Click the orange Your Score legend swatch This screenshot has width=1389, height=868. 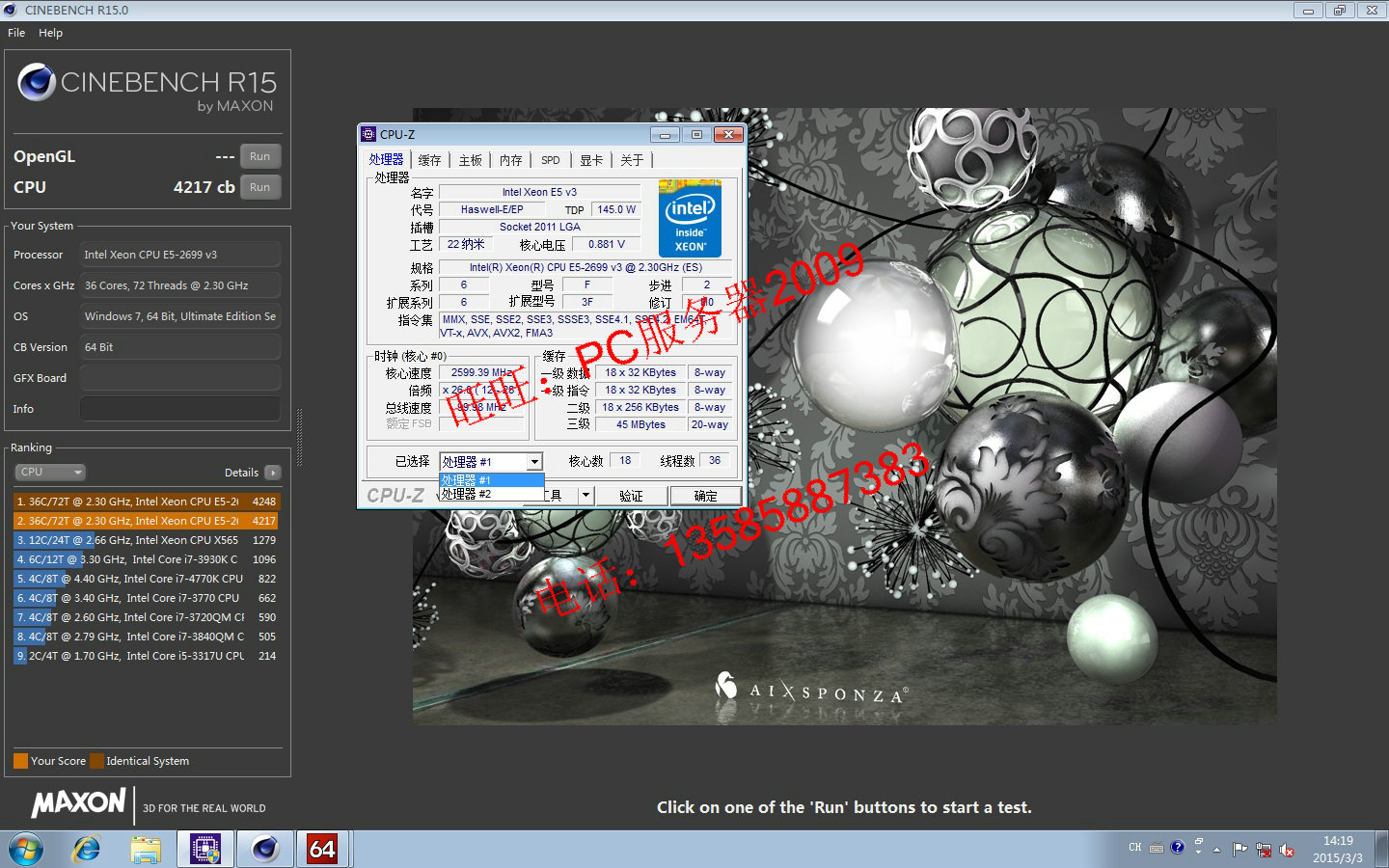click(20, 761)
